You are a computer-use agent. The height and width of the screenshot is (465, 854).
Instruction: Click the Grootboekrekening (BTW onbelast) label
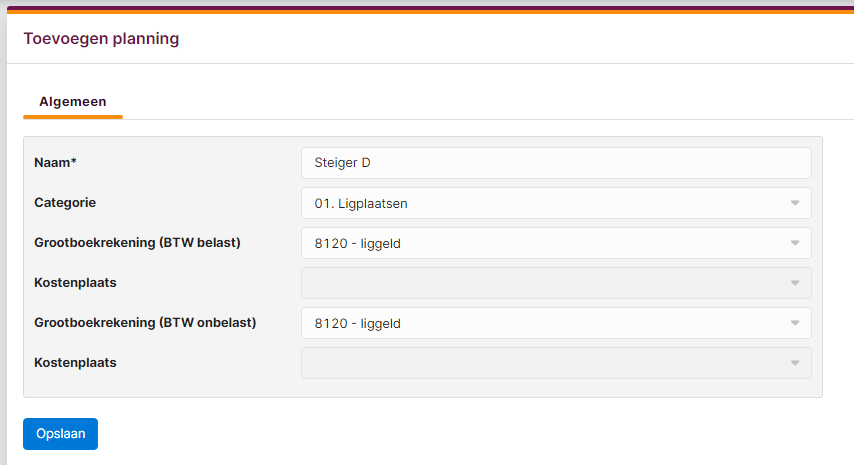(x=145, y=323)
